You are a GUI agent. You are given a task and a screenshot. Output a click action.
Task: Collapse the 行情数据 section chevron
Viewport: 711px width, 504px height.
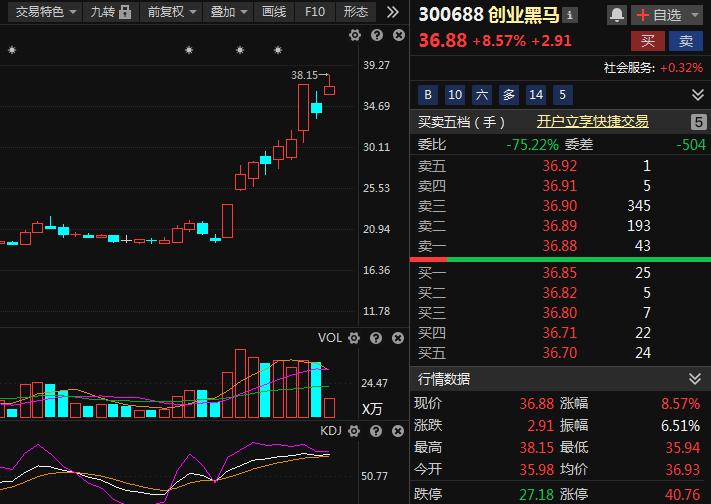[695, 379]
